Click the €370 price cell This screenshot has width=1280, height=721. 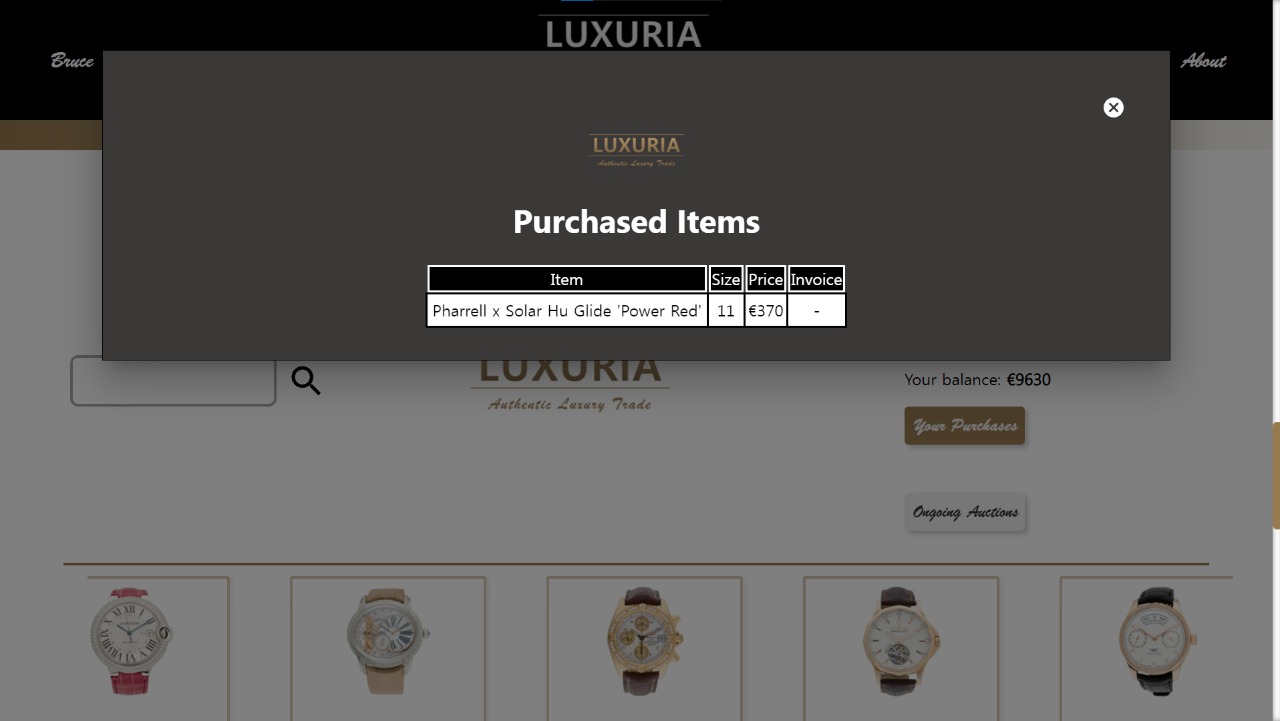[766, 310]
